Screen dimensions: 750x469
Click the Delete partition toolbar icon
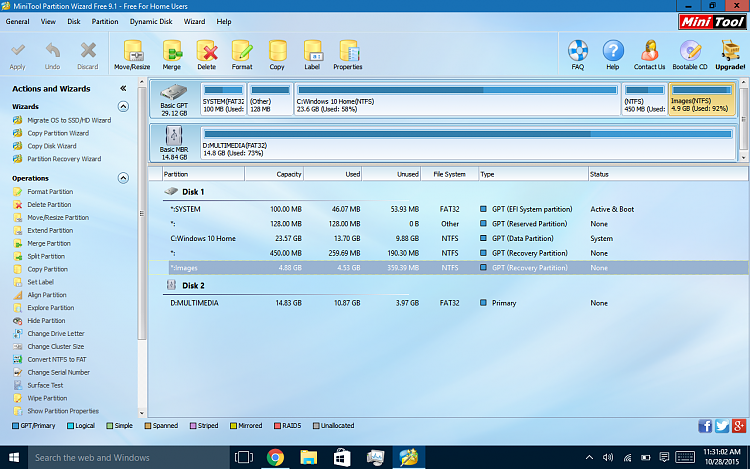tap(207, 52)
